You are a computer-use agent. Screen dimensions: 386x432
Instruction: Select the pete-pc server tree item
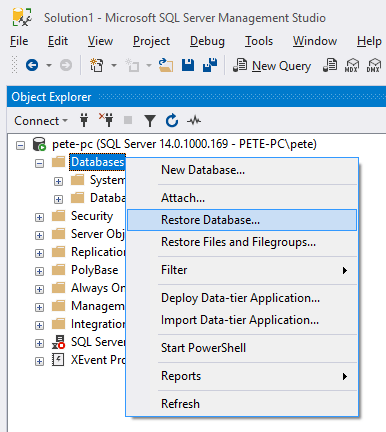184,144
